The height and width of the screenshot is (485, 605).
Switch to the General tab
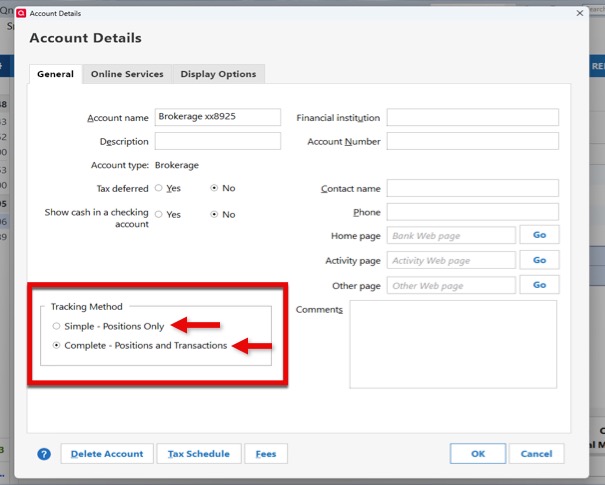tap(56, 74)
